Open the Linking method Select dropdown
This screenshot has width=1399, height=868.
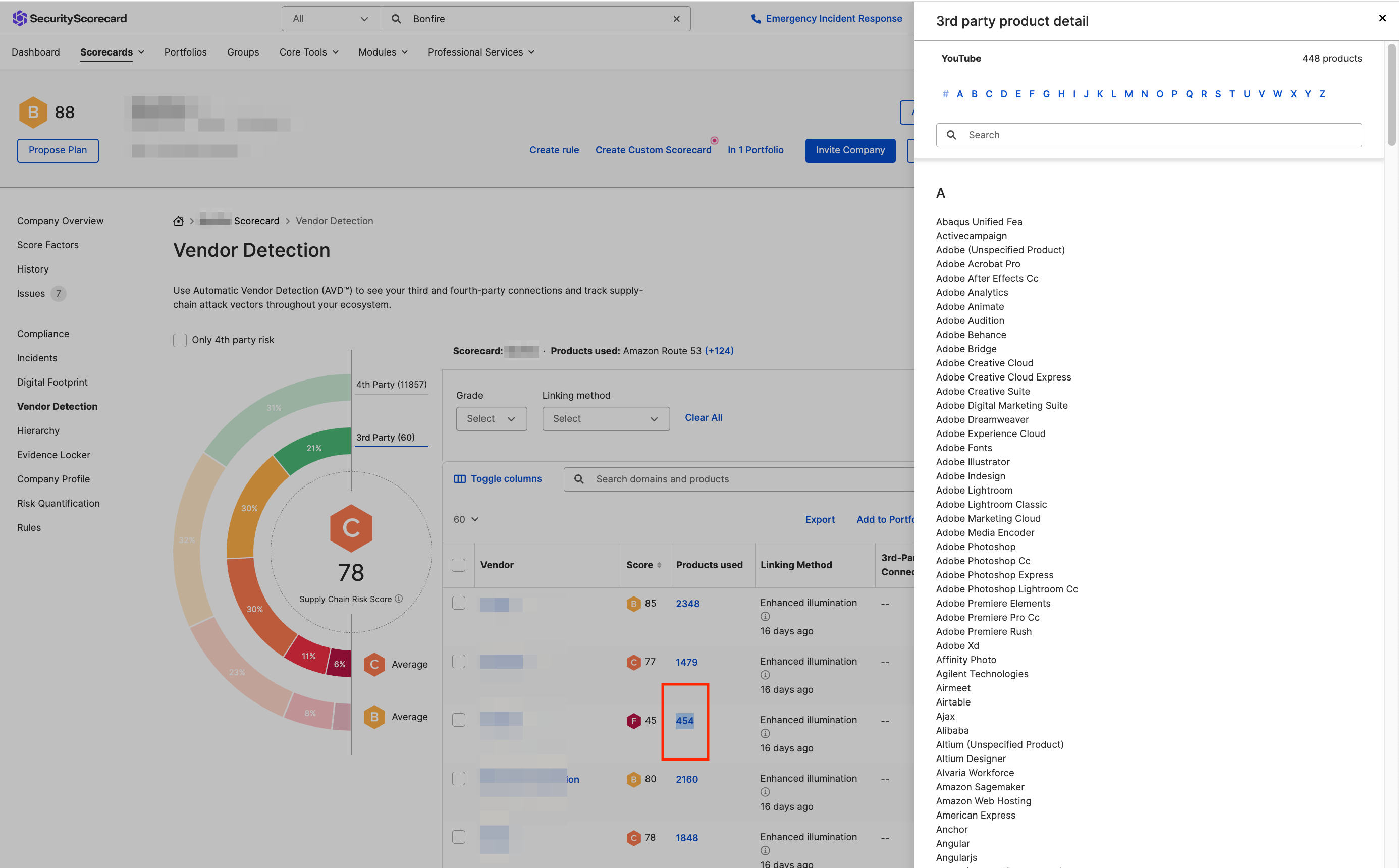coord(606,419)
